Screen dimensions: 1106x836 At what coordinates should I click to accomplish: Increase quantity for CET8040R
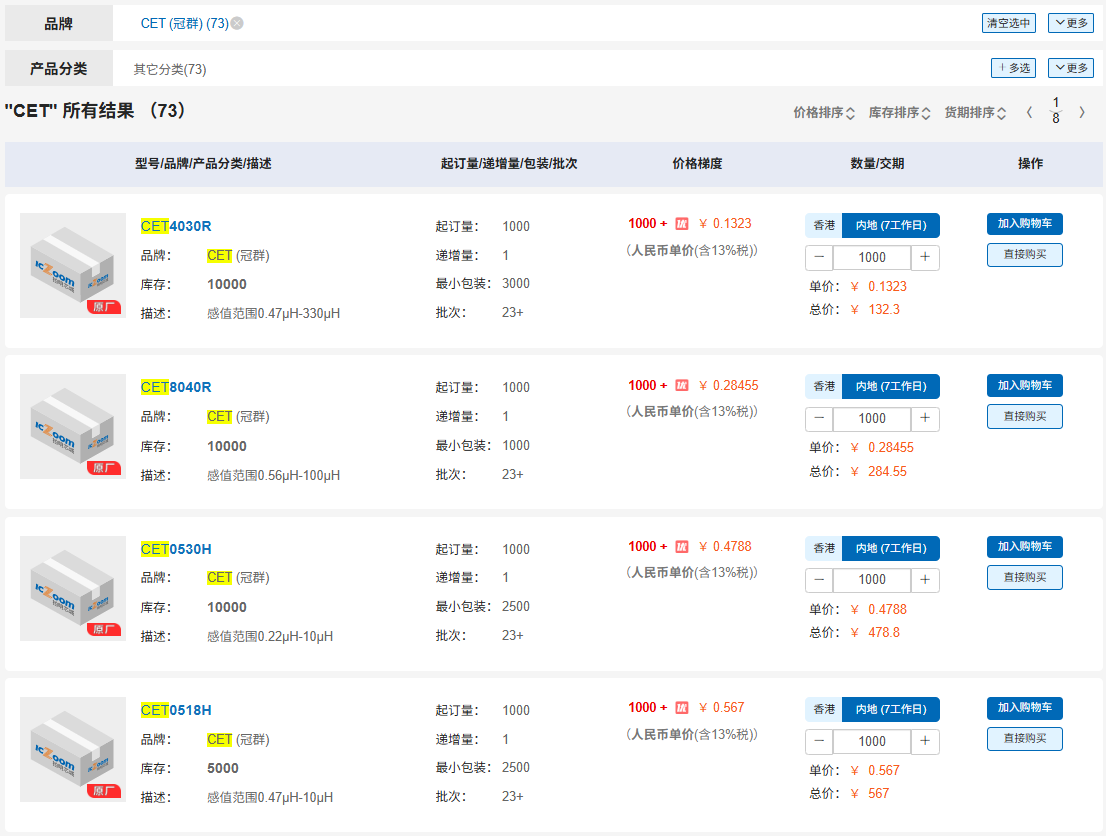point(925,418)
